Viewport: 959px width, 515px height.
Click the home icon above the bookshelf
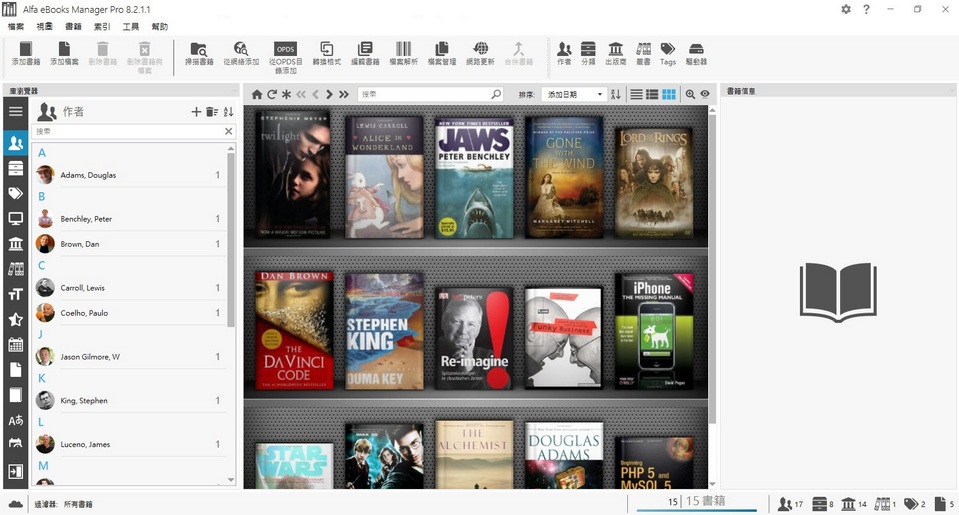coord(257,94)
